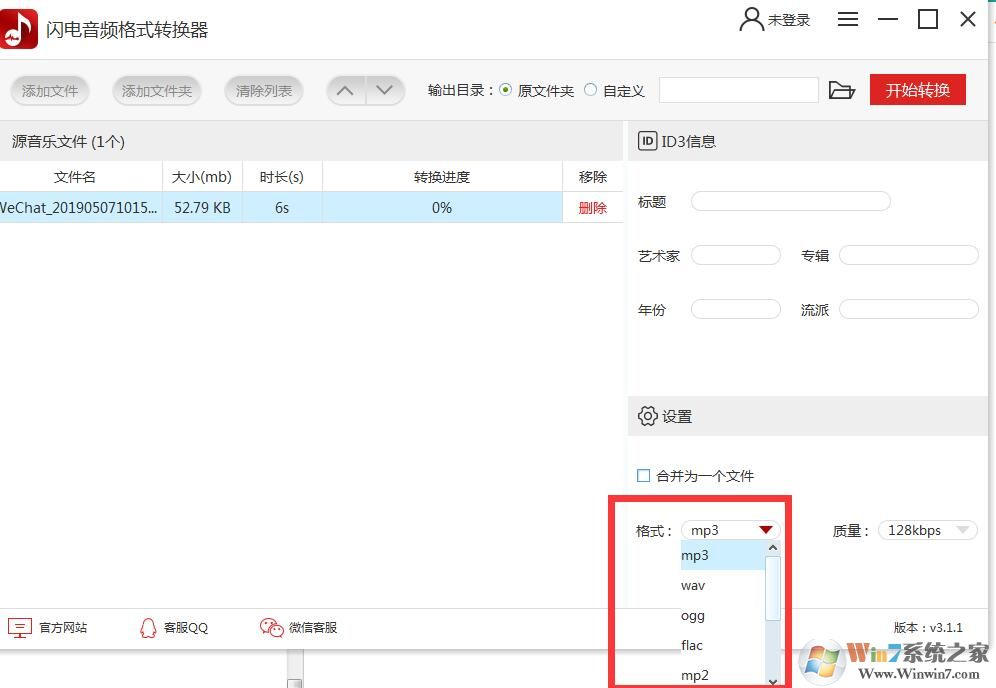Image resolution: width=996 pixels, height=688 pixels.
Task: Choose wav from the format dropdown list
Action: [693, 585]
